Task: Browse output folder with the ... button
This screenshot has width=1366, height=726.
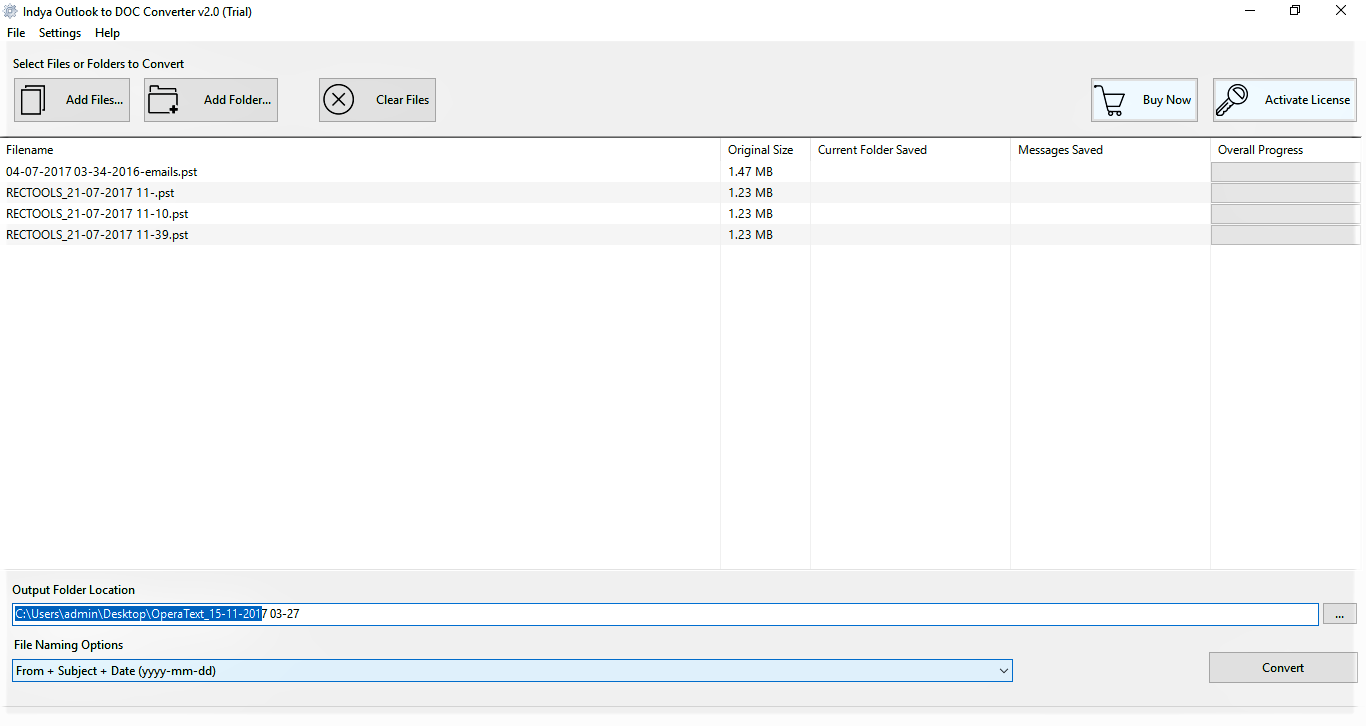Action: tap(1340, 614)
